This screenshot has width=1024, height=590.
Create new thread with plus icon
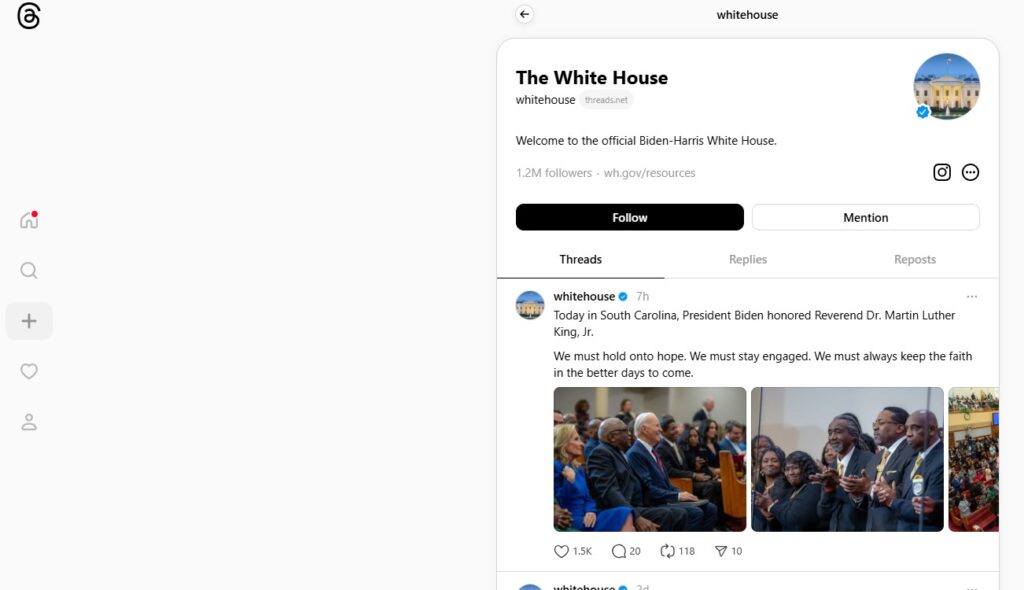[x=29, y=321]
